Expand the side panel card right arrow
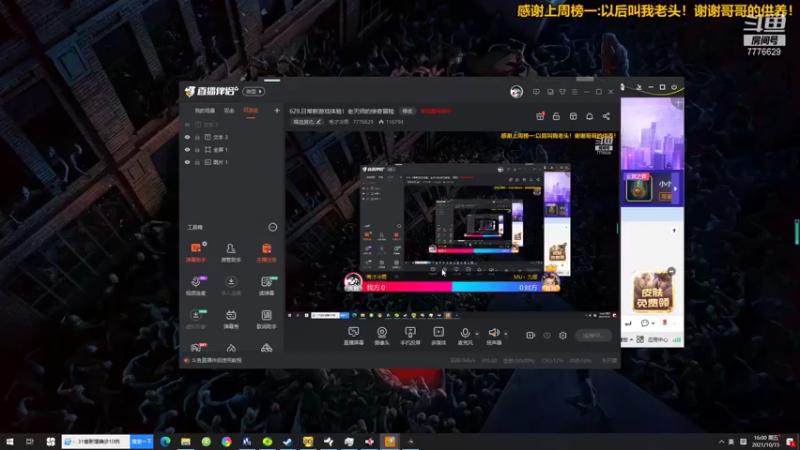The height and width of the screenshot is (450, 800). pyautogui.click(x=676, y=189)
